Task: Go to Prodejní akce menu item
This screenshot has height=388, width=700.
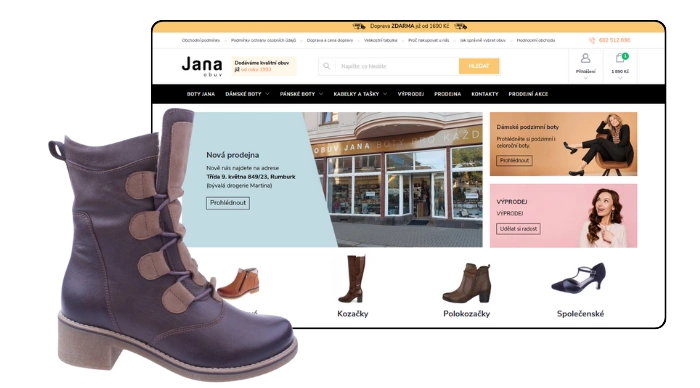Action: tap(528, 94)
